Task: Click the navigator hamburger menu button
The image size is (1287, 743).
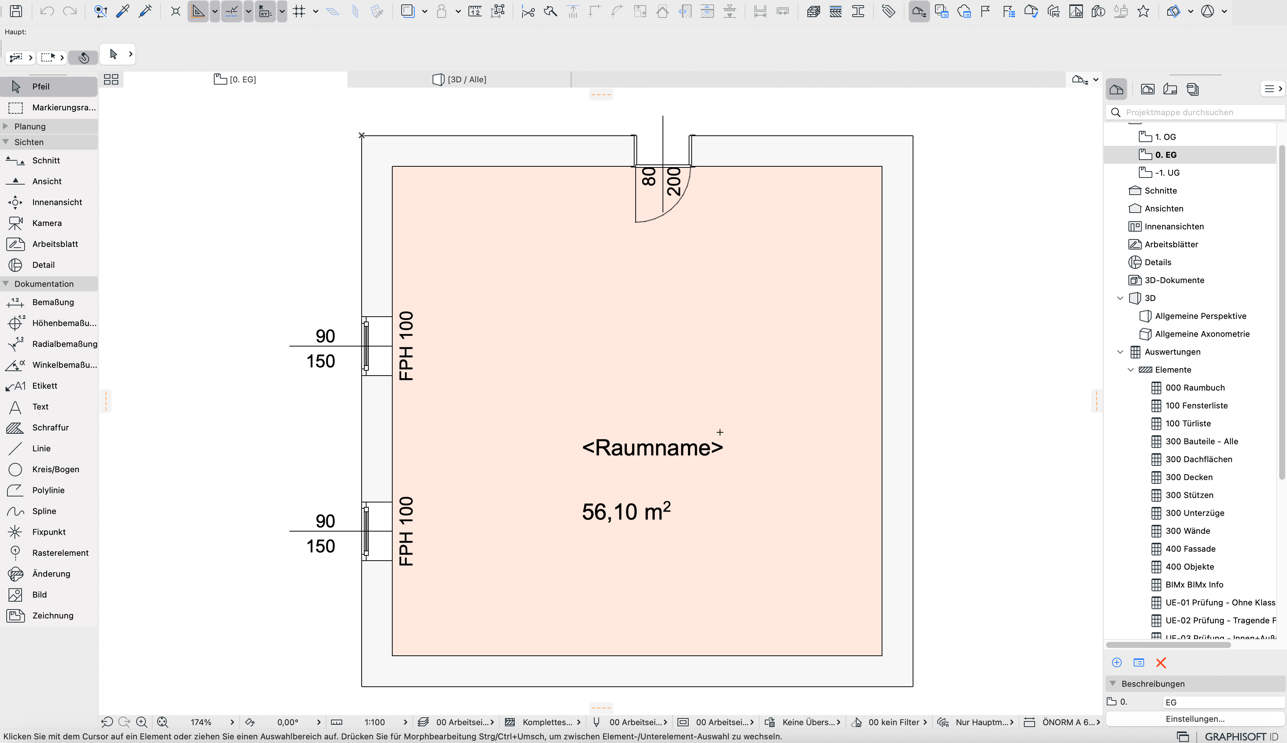Action: pyautogui.click(x=1273, y=89)
